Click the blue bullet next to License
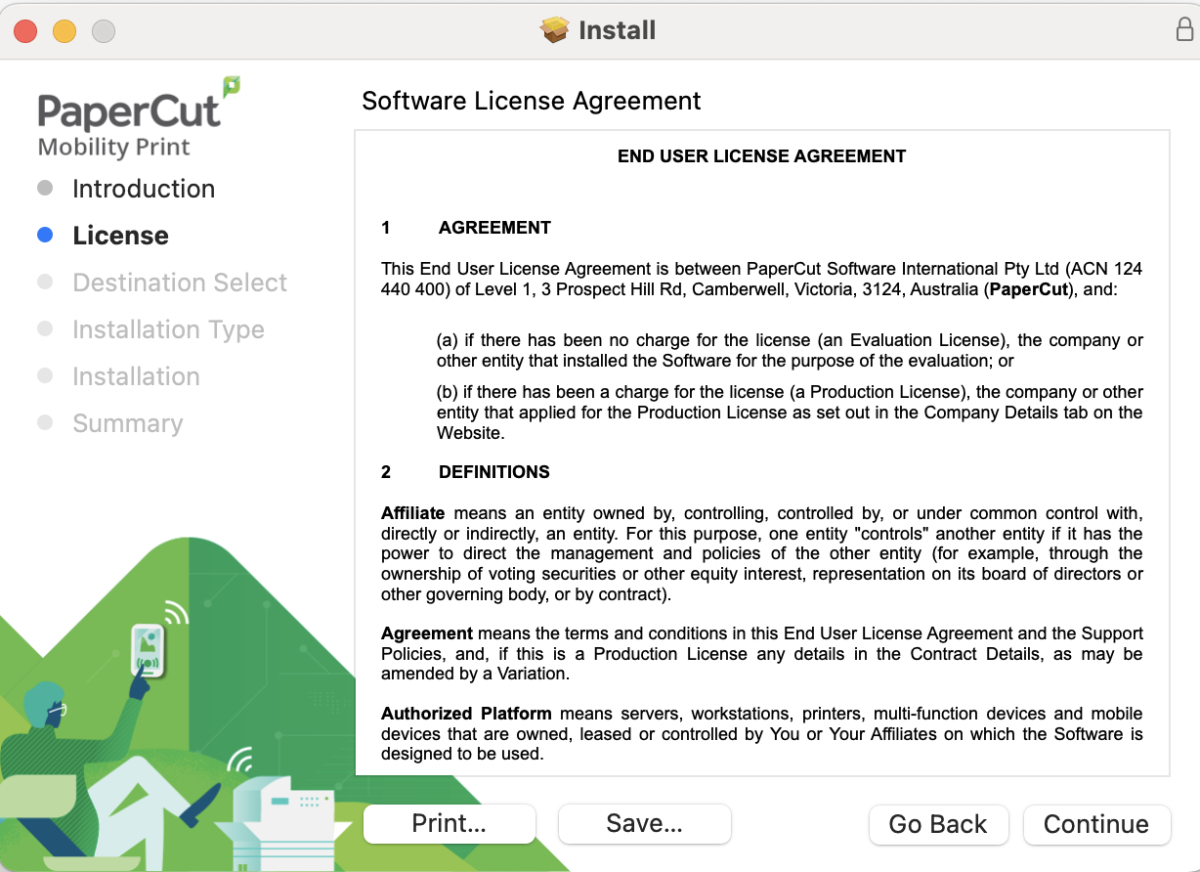This screenshot has width=1200, height=872. pos(45,235)
